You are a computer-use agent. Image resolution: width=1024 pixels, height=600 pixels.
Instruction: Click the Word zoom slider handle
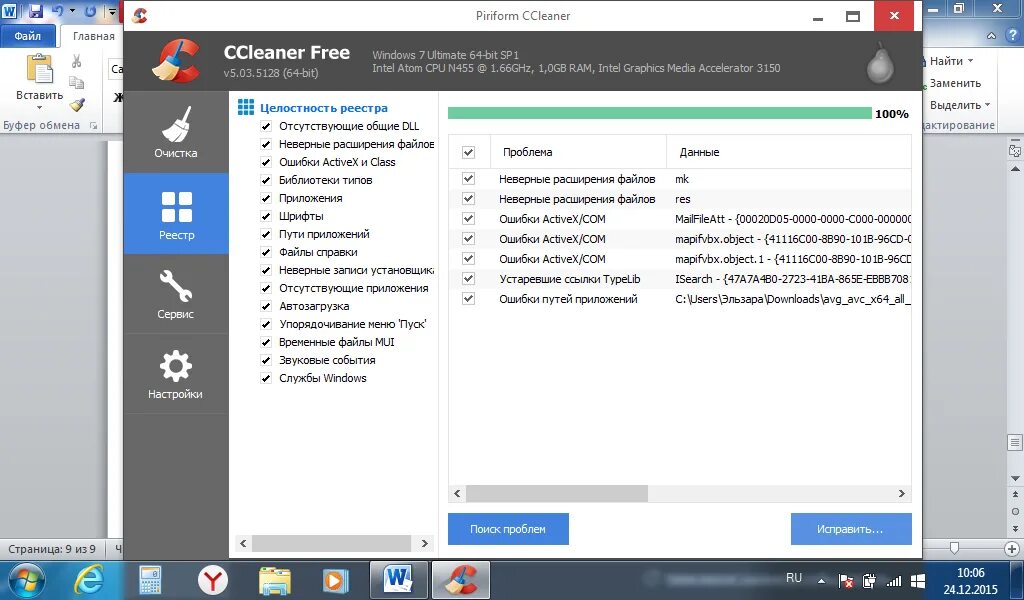pyautogui.click(x=954, y=548)
